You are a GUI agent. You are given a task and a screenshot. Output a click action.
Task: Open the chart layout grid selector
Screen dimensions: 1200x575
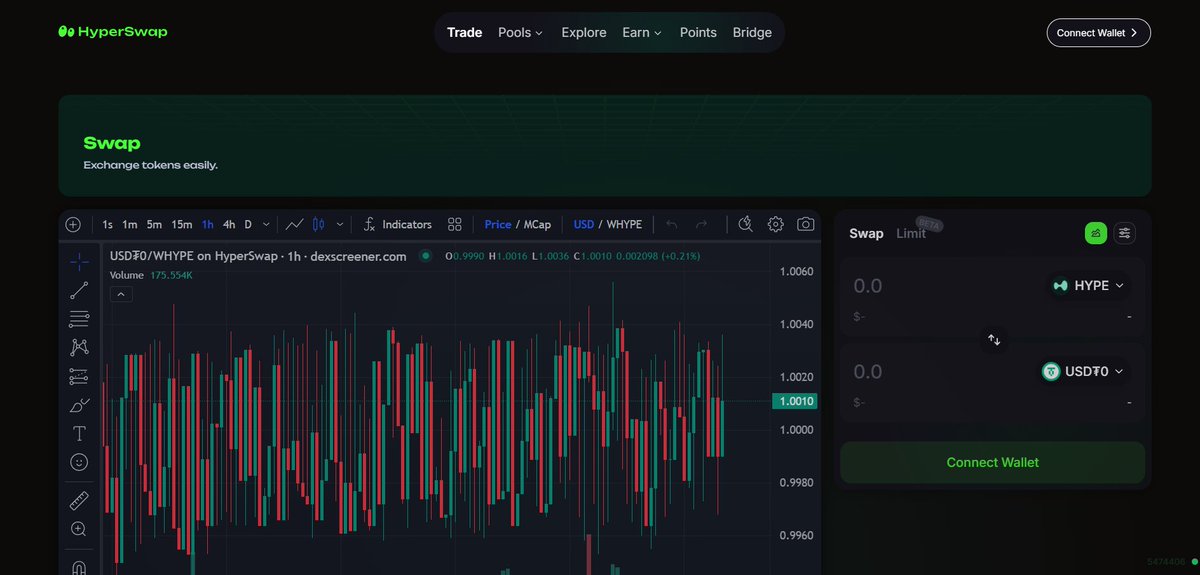click(x=455, y=224)
